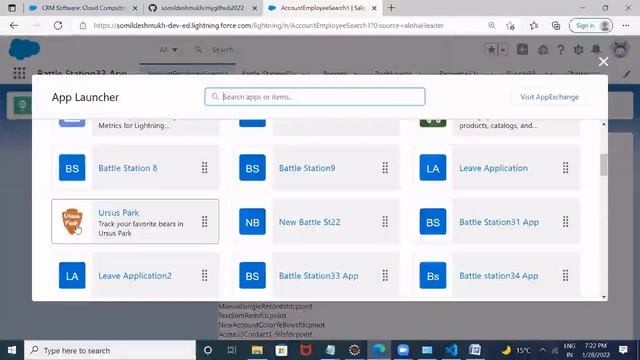Screen dimensions: 640x360
Task: Click drag handle on Battle Station31 App tile
Action: point(565,222)
